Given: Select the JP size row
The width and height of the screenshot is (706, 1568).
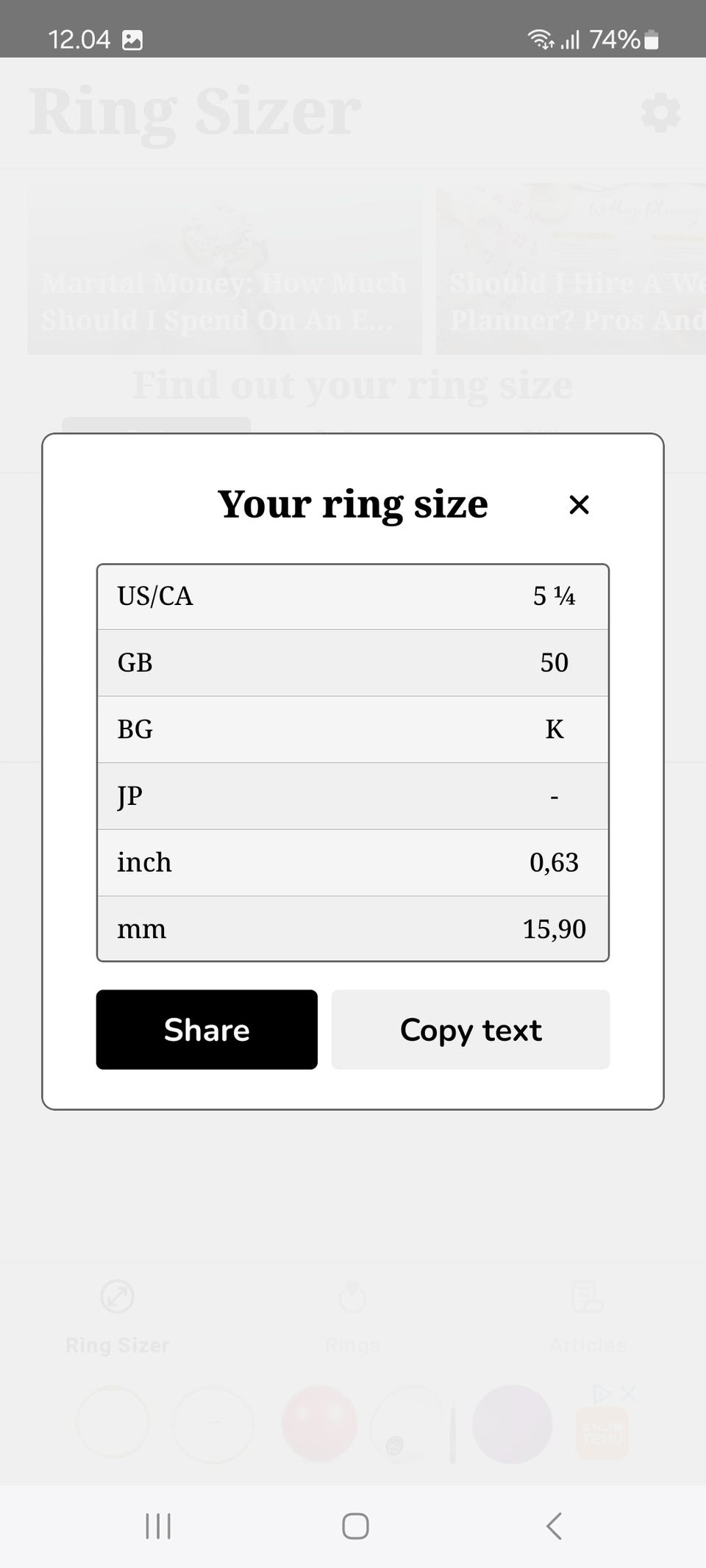Looking at the screenshot, I should (353, 796).
